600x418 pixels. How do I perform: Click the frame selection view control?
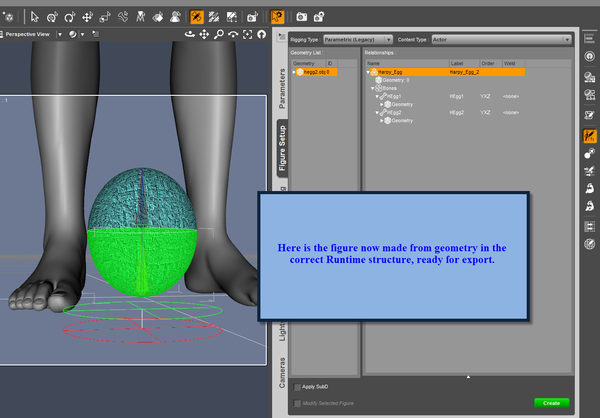click(x=248, y=34)
